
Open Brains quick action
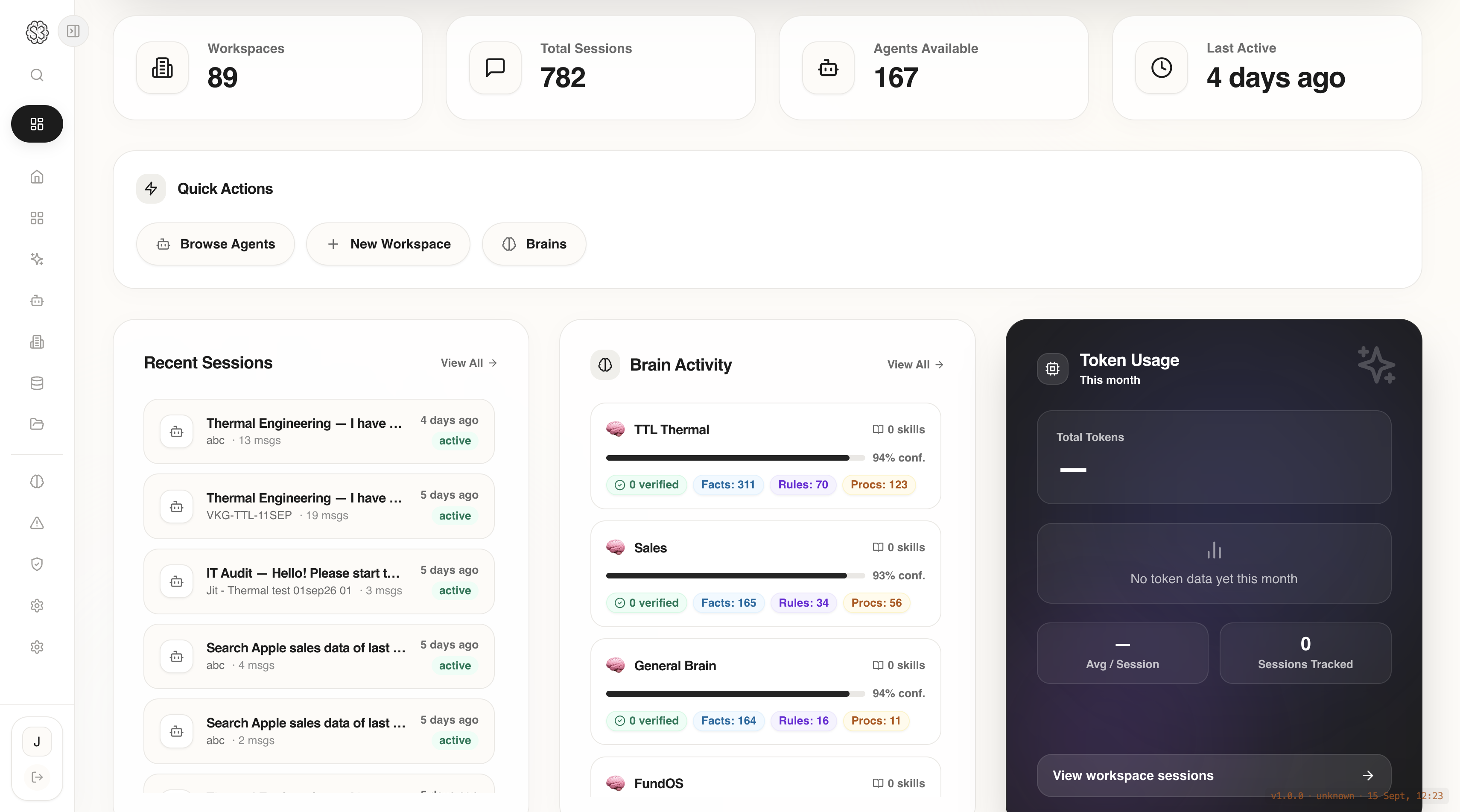pyautogui.click(x=534, y=244)
